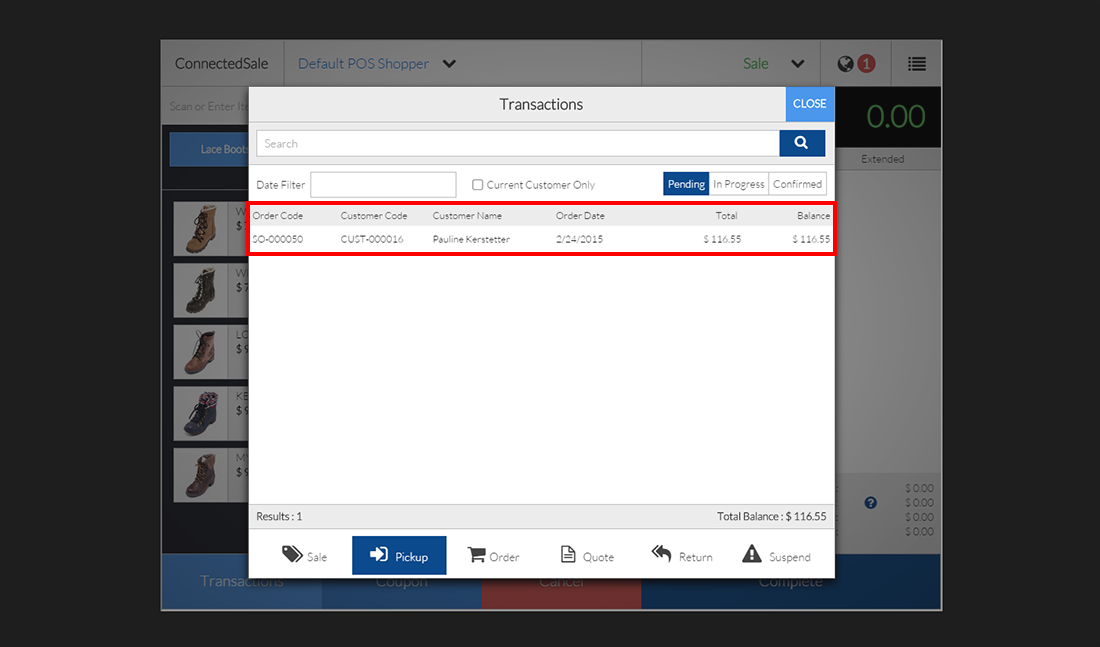This screenshot has height=647, width=1100.
Task: Switch to the Confirmed tab
Action: [x=797, y=184]
